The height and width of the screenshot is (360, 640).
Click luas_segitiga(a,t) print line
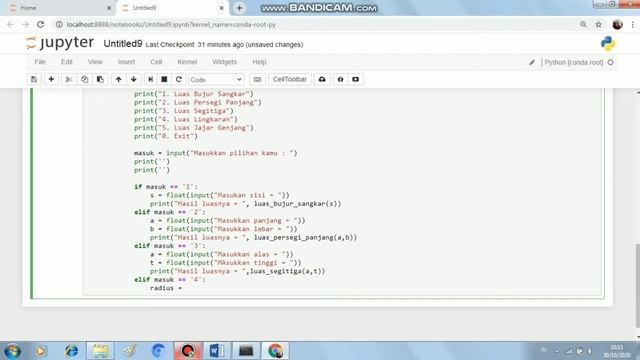pos(238,271)
